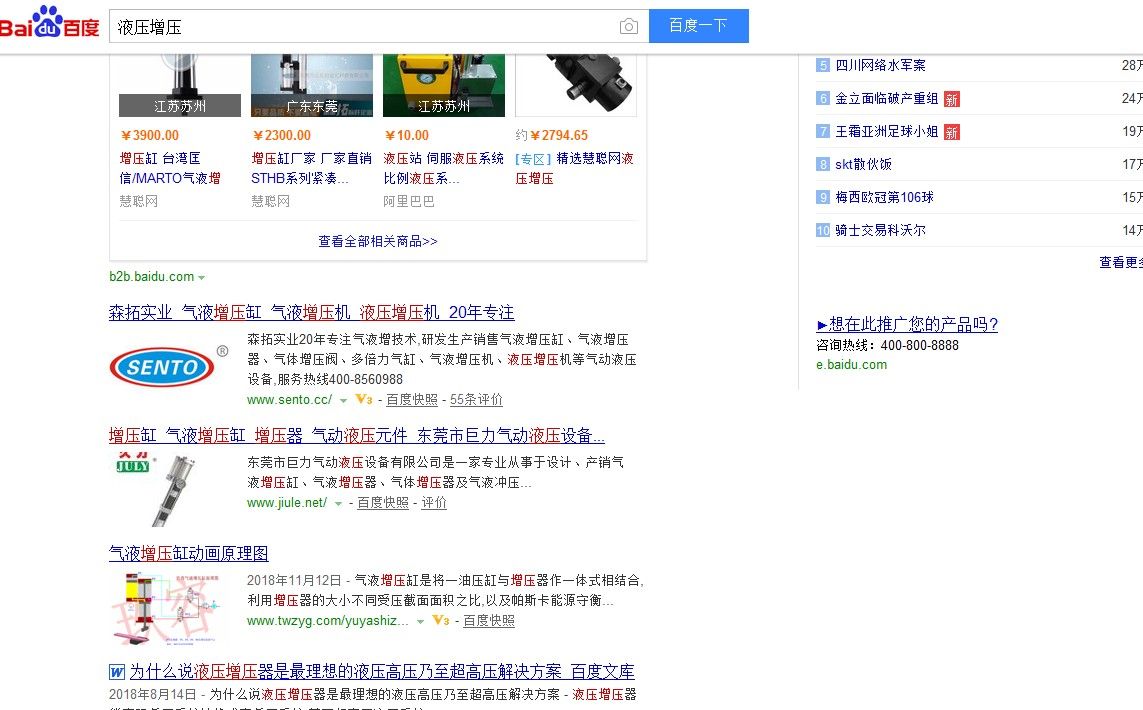Screen dimensions: 1143x710
Task: Click rank 8 number badge
Action: [823, 164]
